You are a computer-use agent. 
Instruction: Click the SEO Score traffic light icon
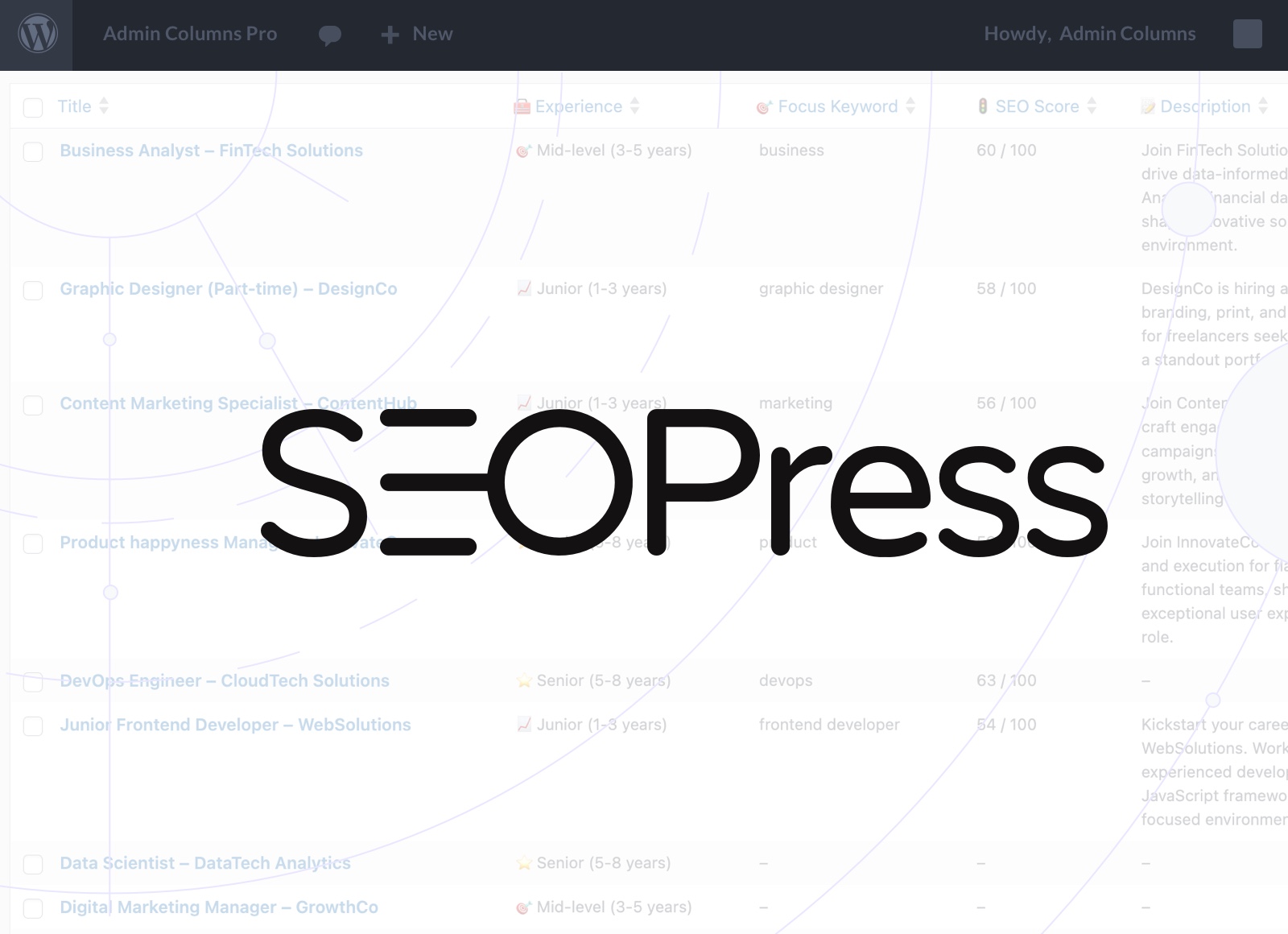pyautogui.click(x=983, y=106)
